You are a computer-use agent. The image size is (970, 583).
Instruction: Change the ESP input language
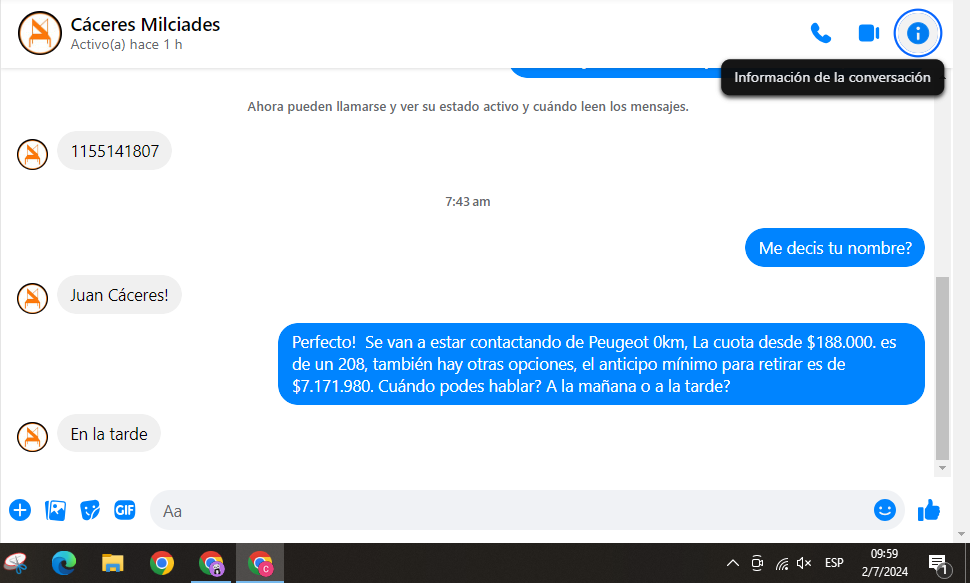coord(834,563)
